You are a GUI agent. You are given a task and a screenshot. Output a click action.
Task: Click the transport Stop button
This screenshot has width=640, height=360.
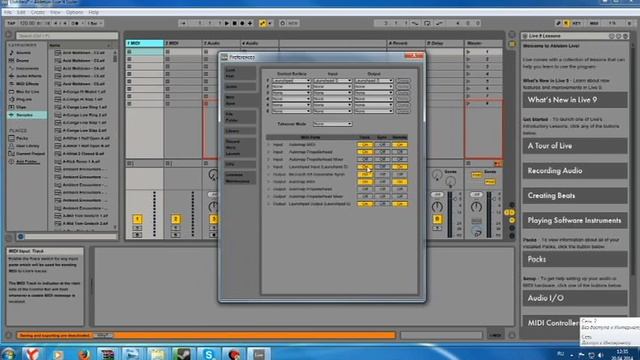(x=235, y=23)
